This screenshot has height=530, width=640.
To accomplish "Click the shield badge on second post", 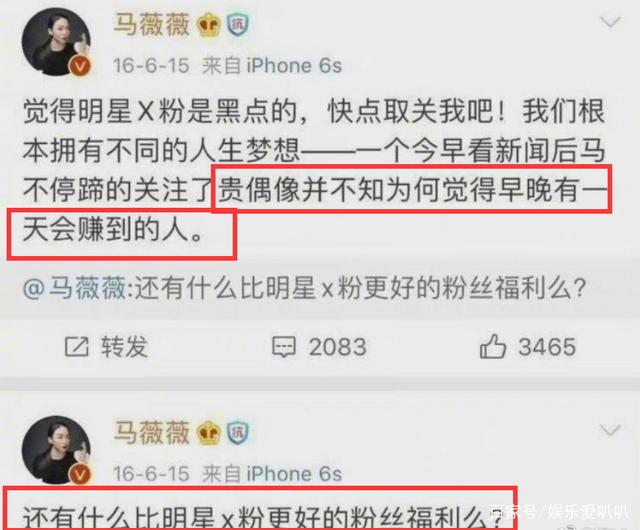I will click(x=238, y=433).
